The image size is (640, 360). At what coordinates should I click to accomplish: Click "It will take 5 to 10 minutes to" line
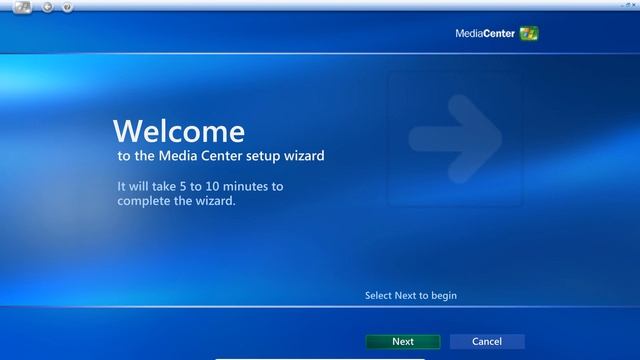(200, 187)
